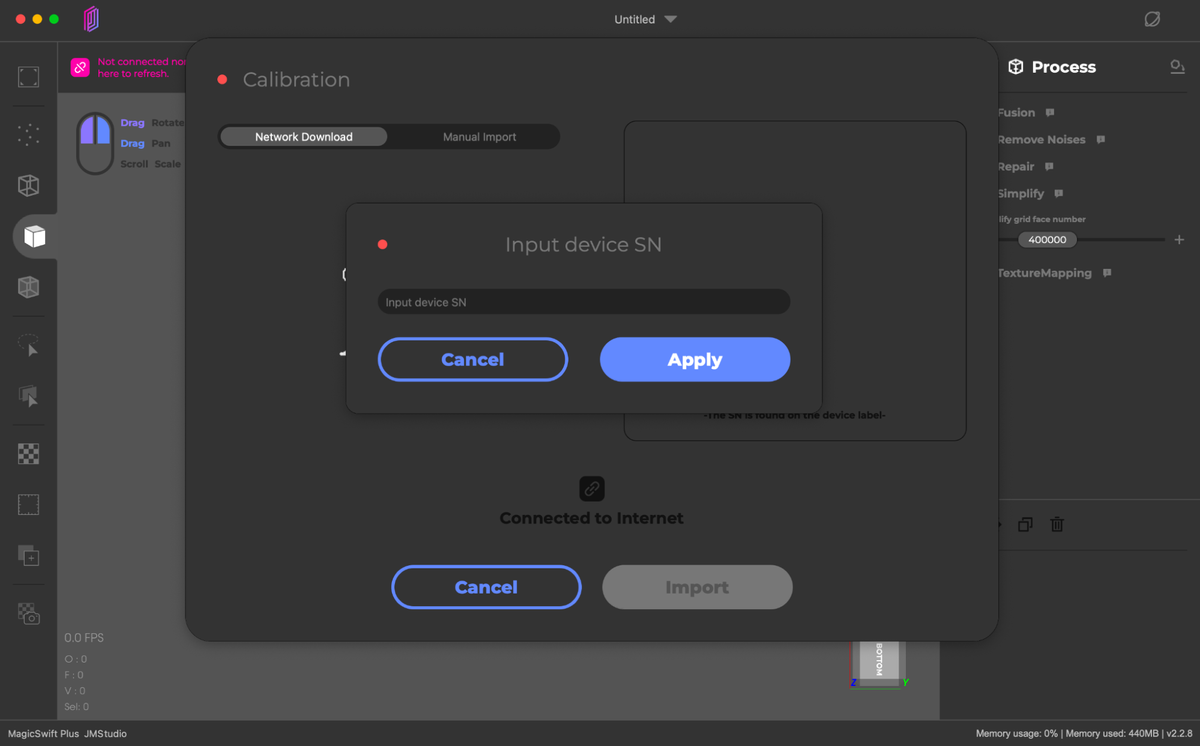Select the lasso selection tool icon
The height and width of the screenshot is (746, 1200).
coord(28,345)
